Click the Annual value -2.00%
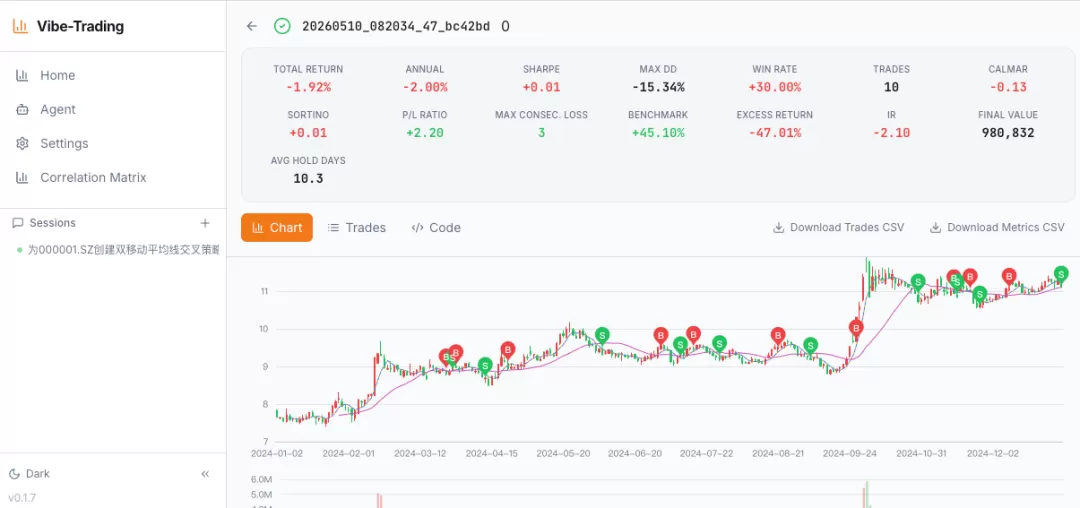This screenshot has width=1080, height=508. click(x=425, y=87)
